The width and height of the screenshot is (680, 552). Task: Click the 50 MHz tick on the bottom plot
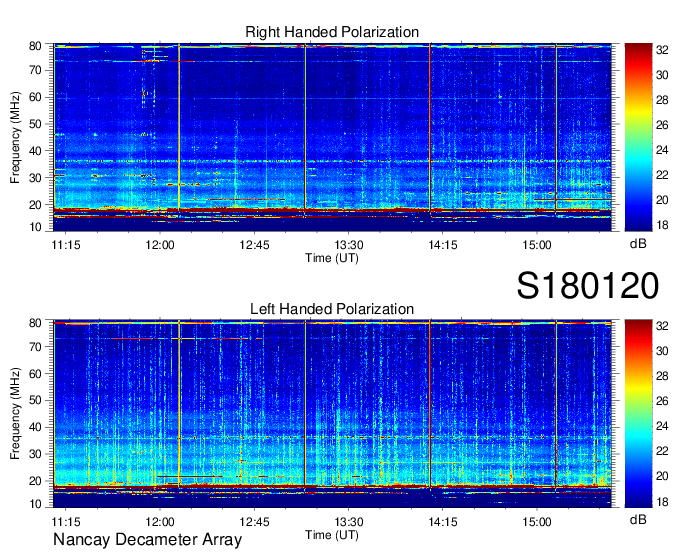tap(35, 401)
